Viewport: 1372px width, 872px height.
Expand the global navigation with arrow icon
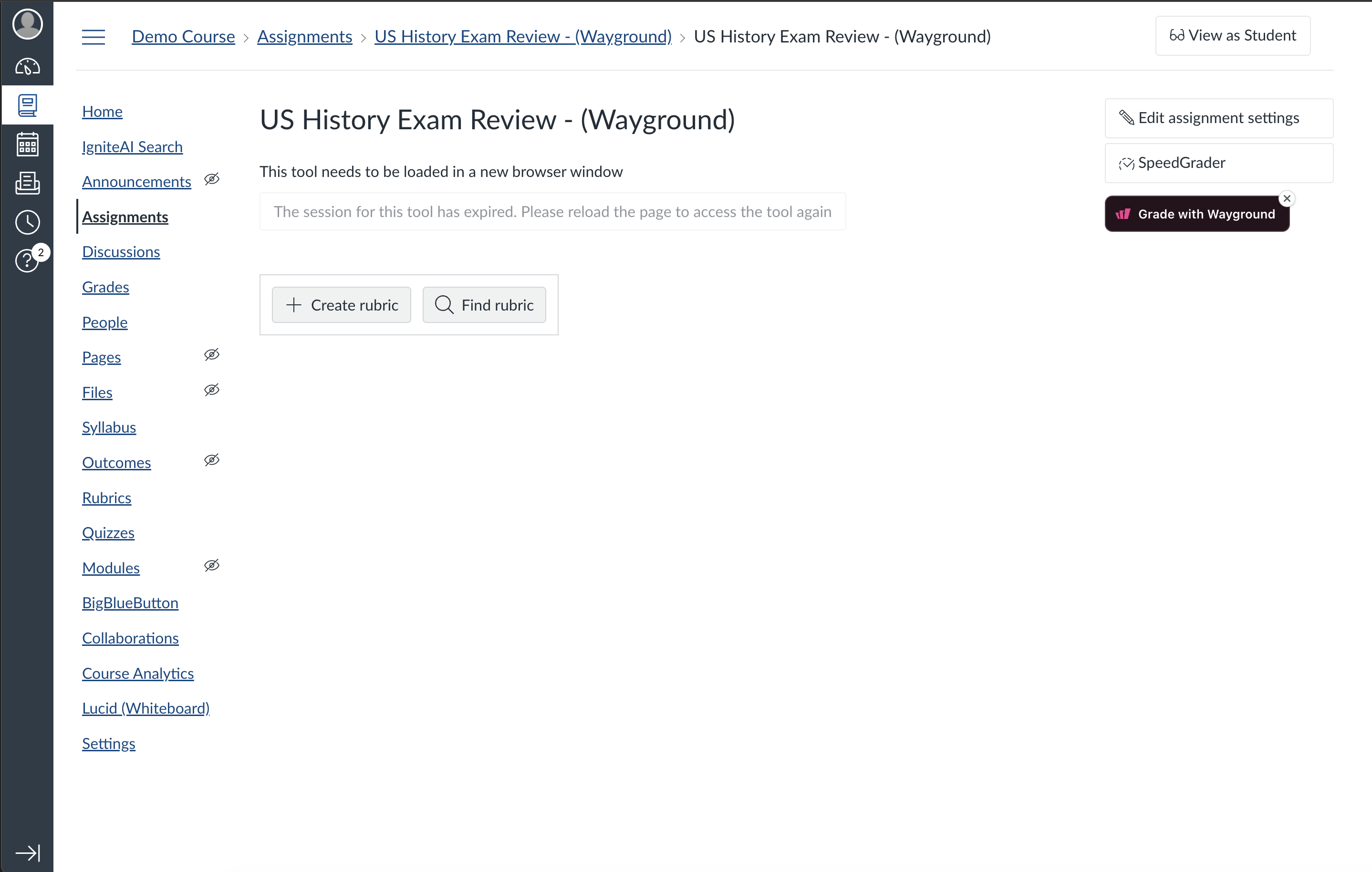tap(27, 852)
